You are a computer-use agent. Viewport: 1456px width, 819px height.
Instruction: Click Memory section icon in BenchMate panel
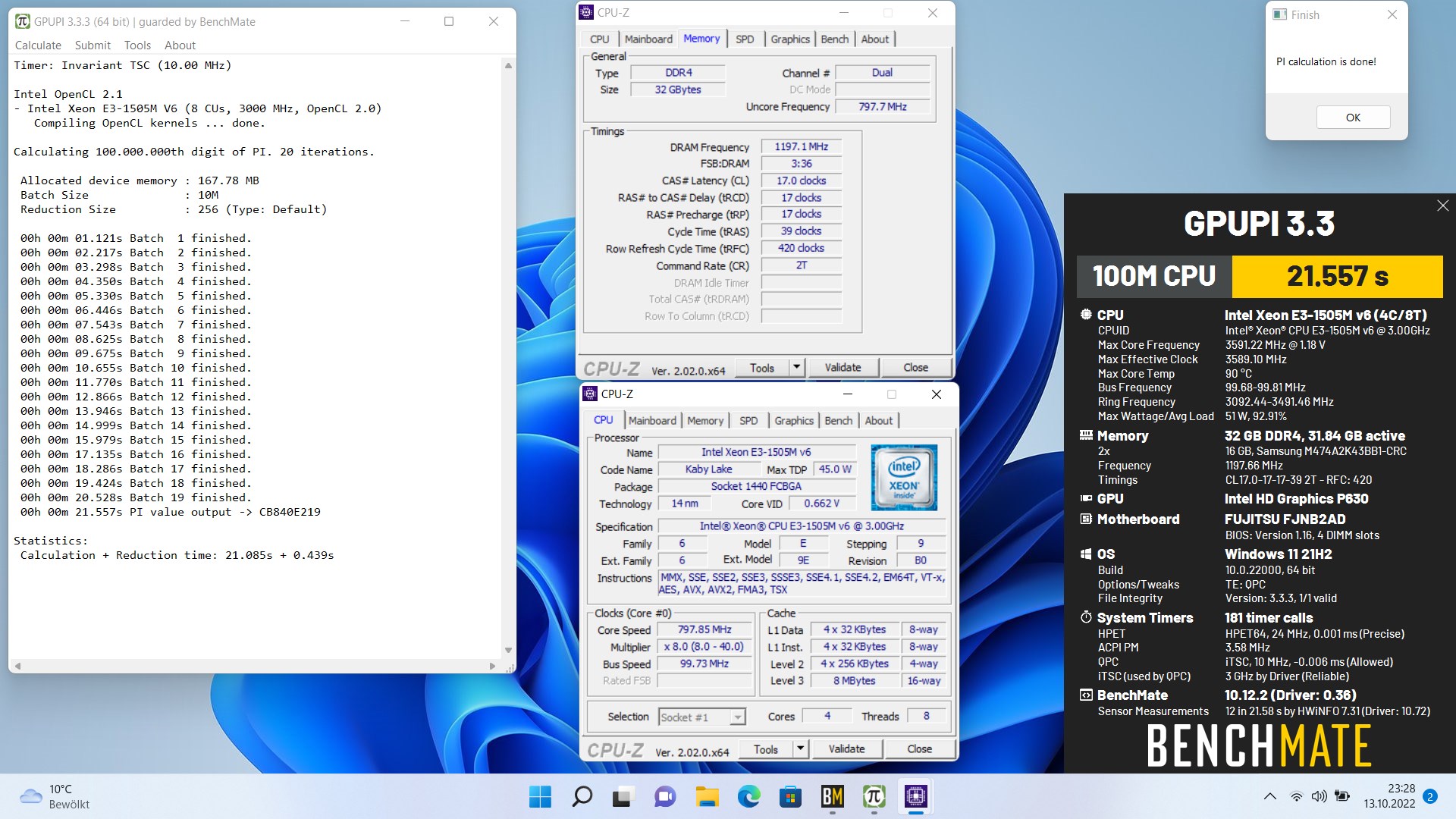tap(1086, 435)
